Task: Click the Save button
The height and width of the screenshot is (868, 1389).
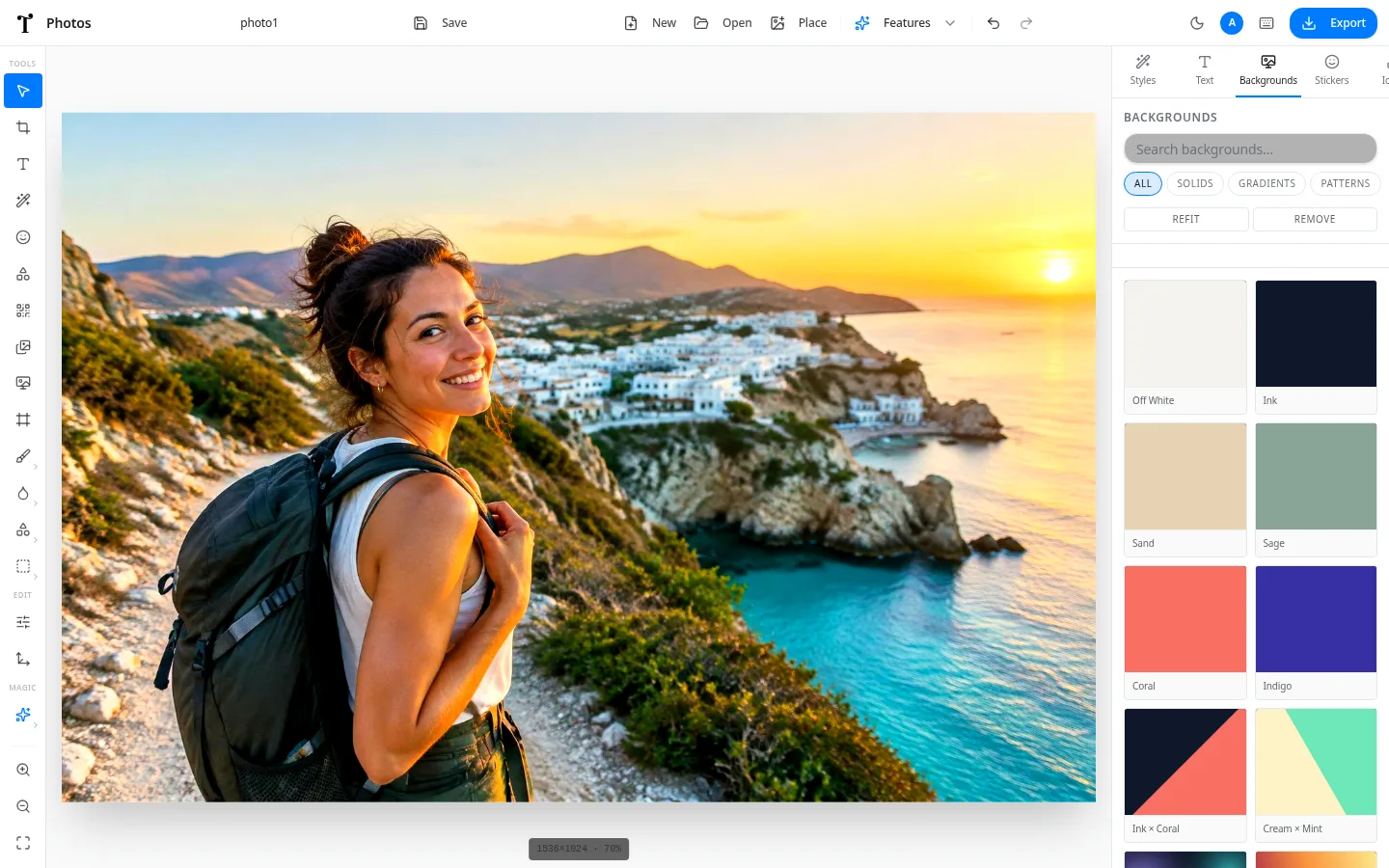Action: 441,23
